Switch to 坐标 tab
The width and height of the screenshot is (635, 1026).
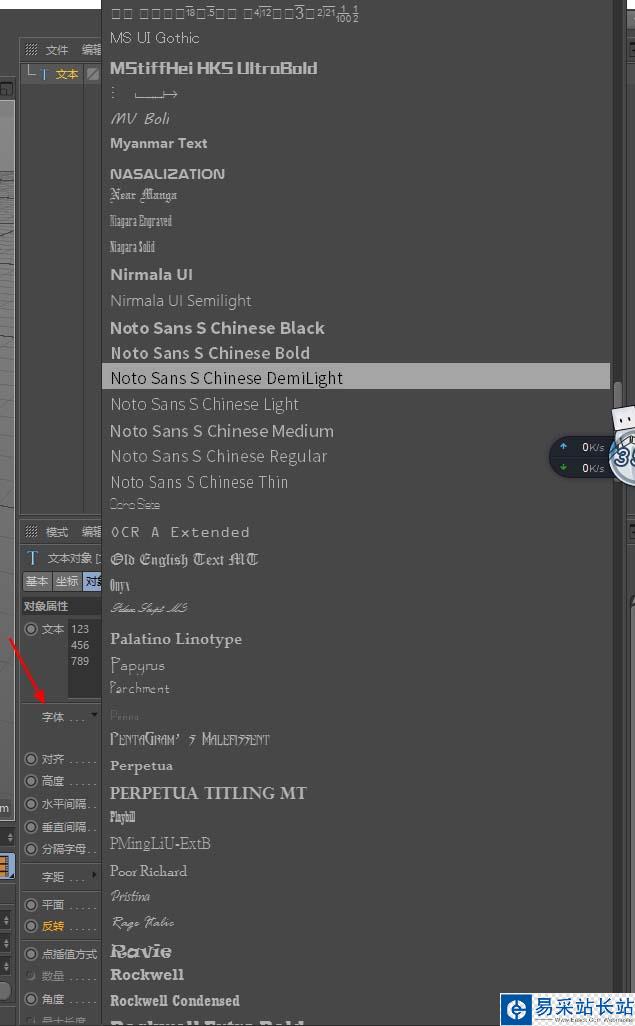click(x=67, y=581)
